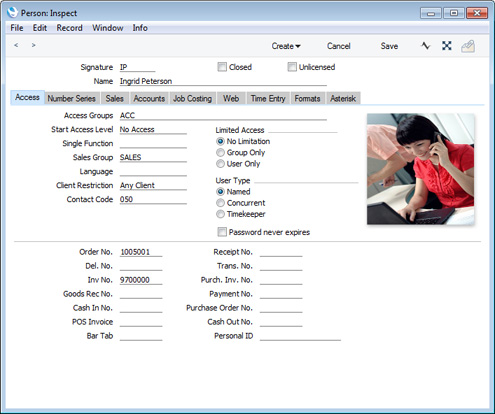Viewport: 495px width, 414px height.
Task: Select the Group Only radio button
Action: [220, 153]
